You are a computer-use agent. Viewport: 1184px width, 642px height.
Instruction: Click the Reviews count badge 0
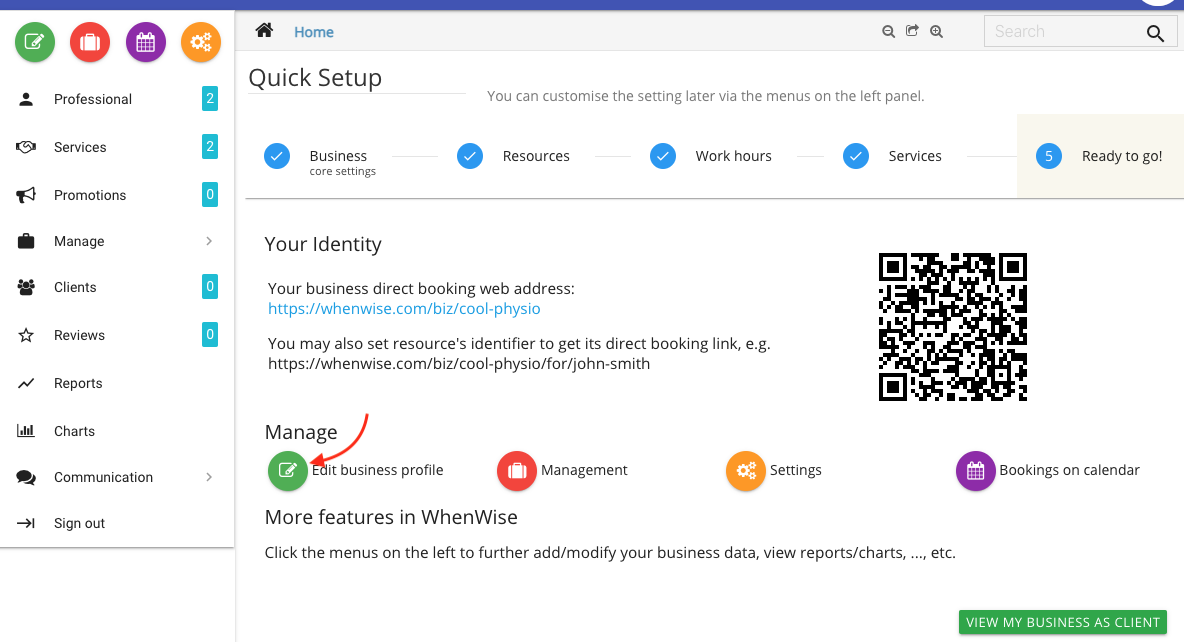[x=210, y=335]
